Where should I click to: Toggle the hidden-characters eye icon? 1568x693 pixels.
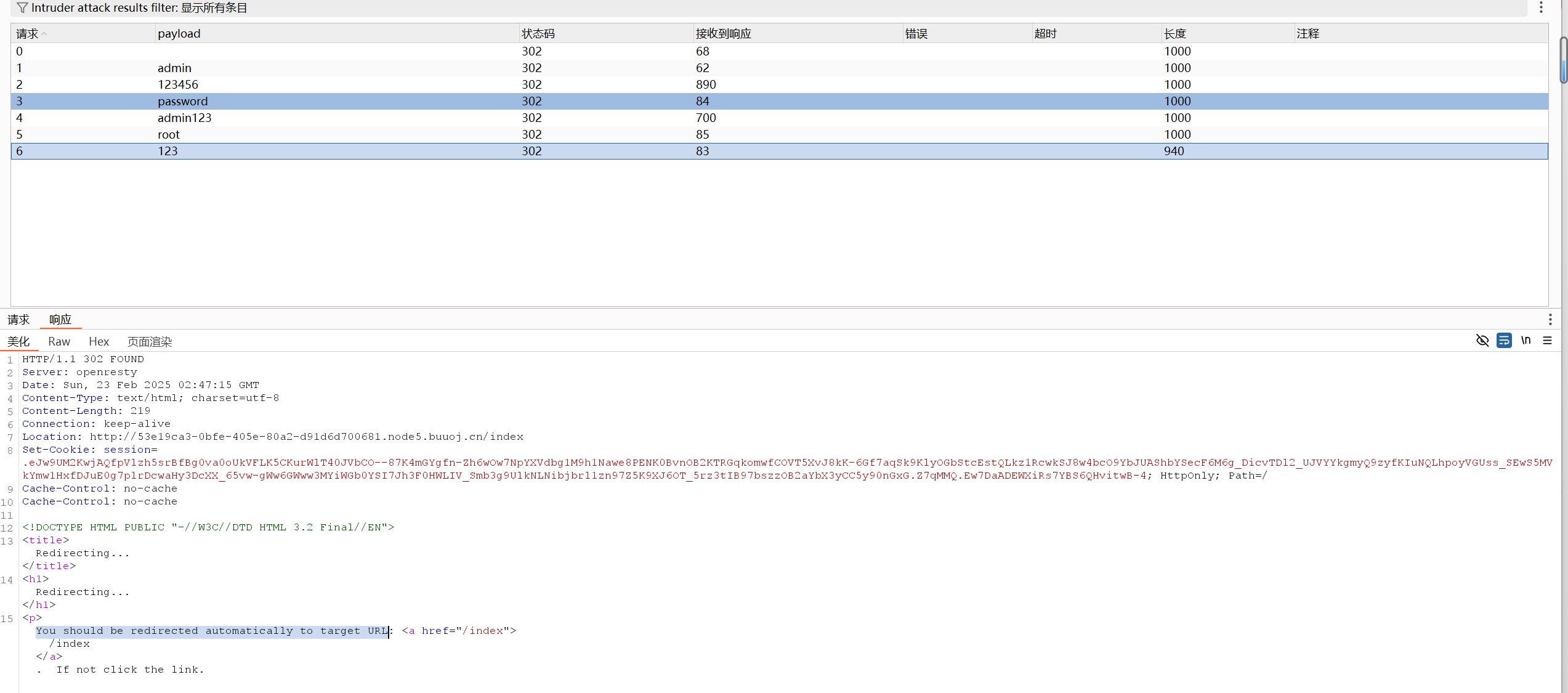point(1482,341)
